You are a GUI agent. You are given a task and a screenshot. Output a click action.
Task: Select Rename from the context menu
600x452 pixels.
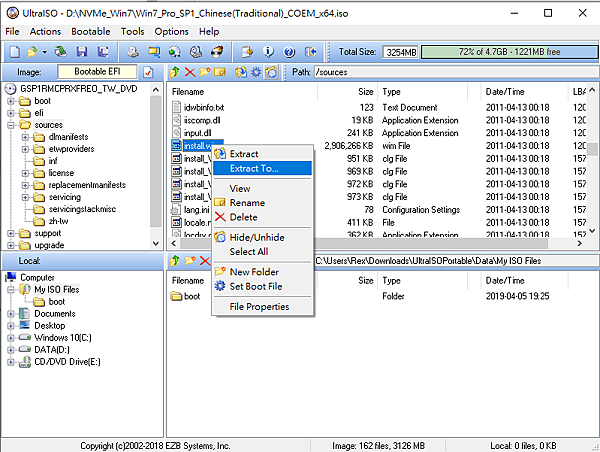[262, 203]
